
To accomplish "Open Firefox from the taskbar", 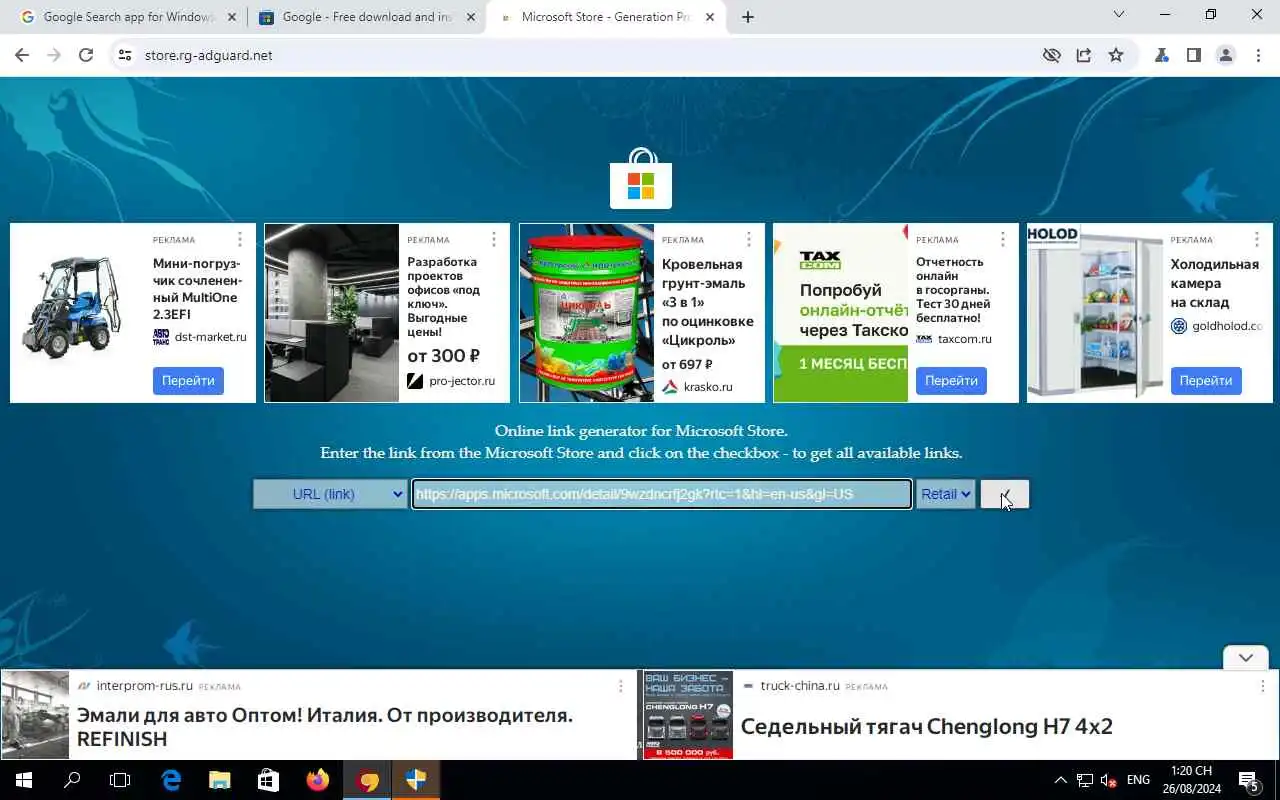I will (318, 780).
